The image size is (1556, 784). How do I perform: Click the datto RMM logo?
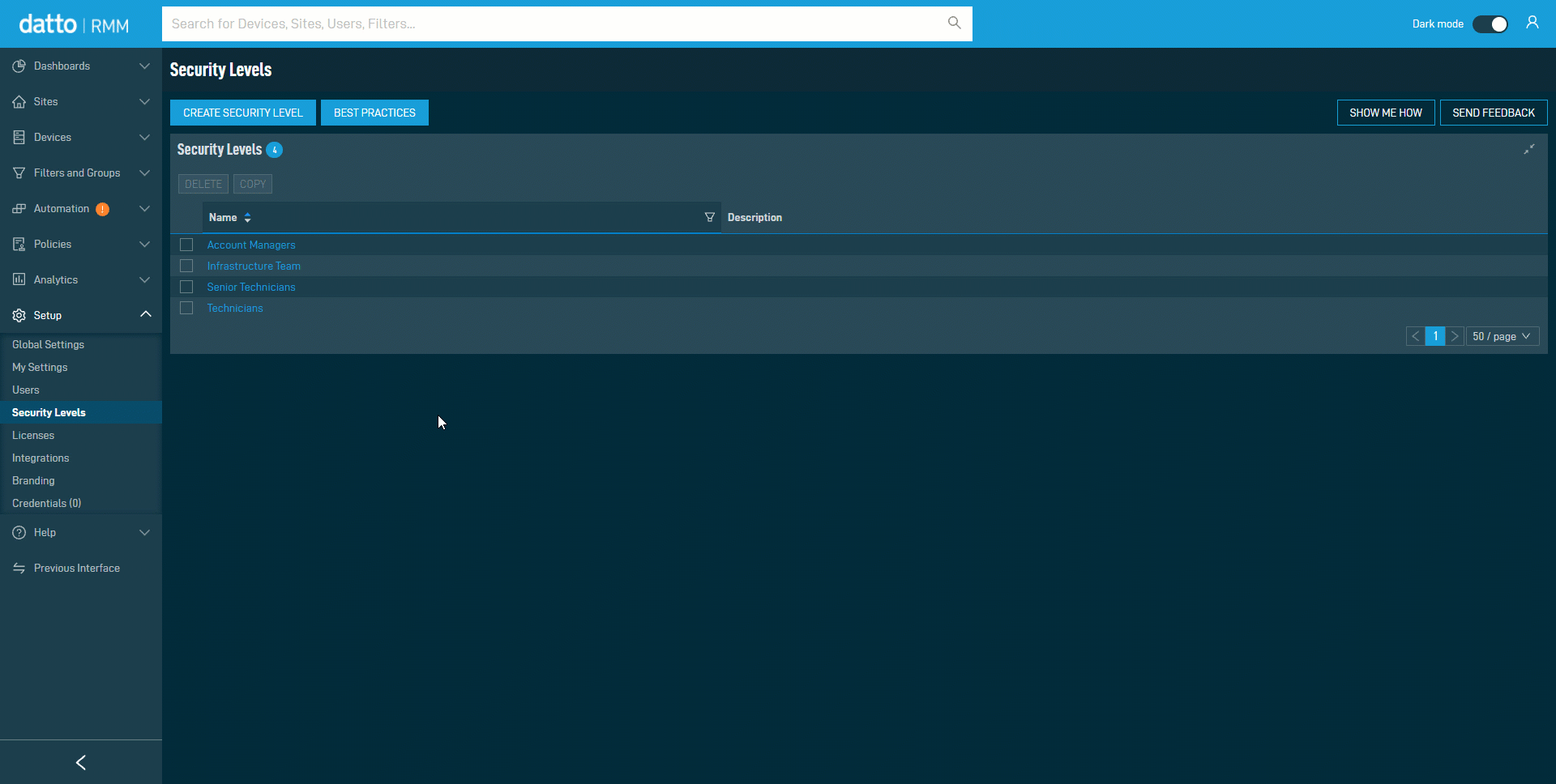coord(74,24)
